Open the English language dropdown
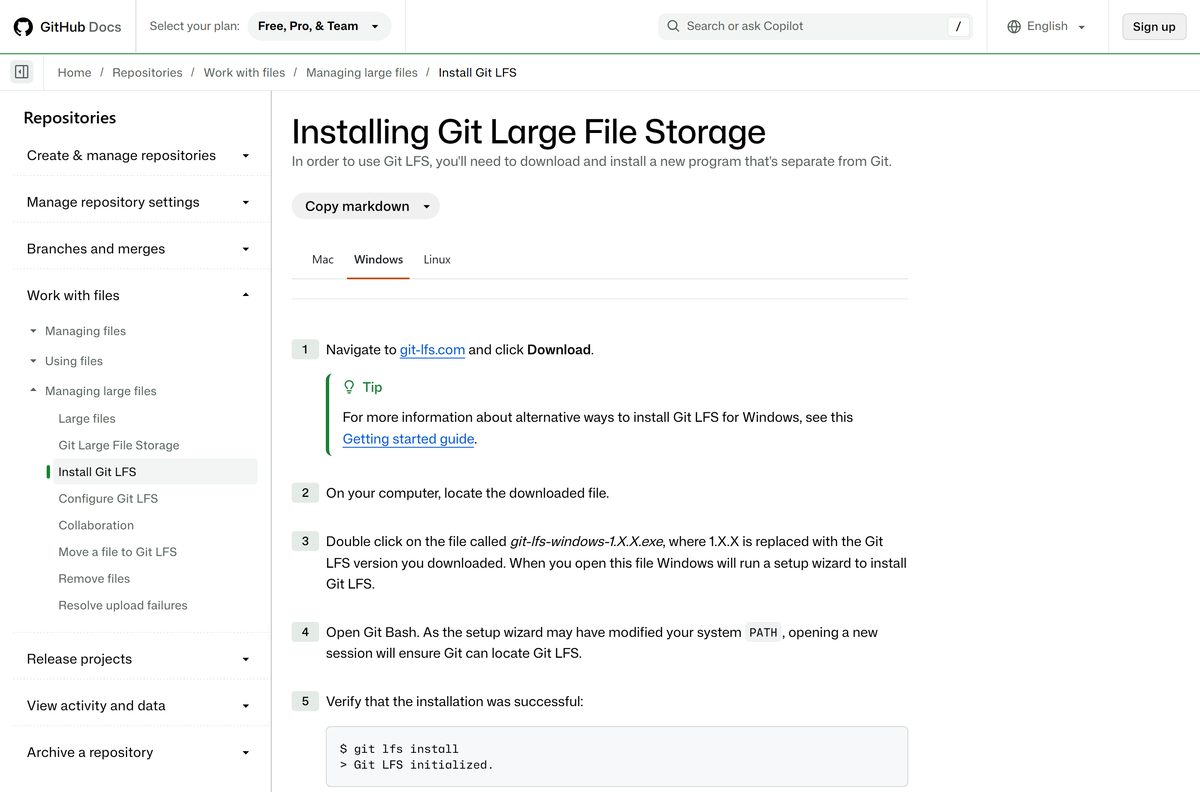Image resolution: width=1200 pixels, height=792 pixels. click(1047, 26)
